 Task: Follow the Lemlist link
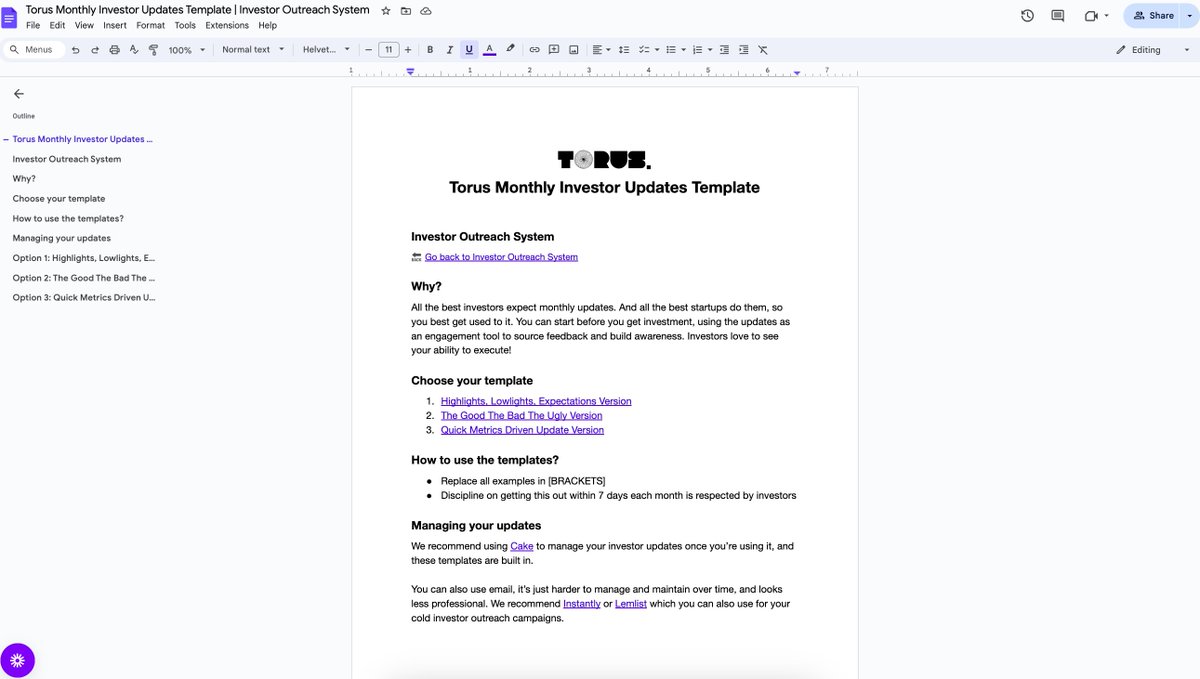pos(631,604)
